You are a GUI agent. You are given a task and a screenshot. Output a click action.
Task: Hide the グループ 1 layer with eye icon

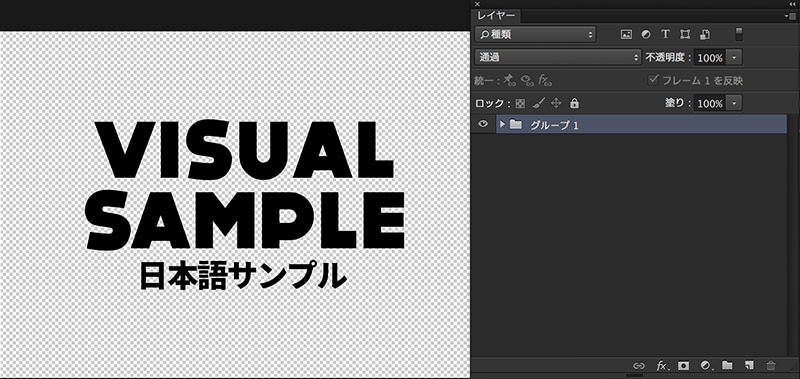click(x=483, y=124)
